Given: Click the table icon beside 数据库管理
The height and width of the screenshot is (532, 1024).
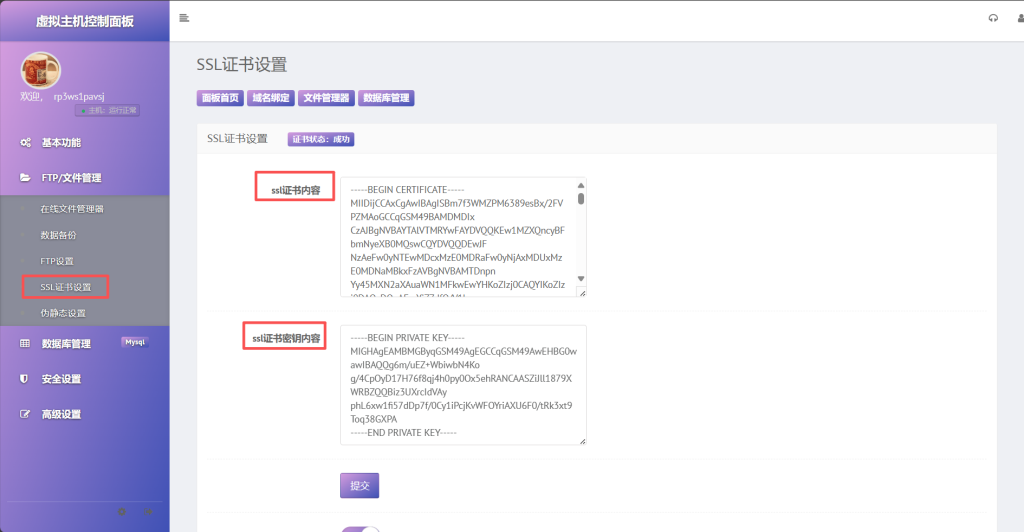Looking at the screenshot, I should [25, 344].
